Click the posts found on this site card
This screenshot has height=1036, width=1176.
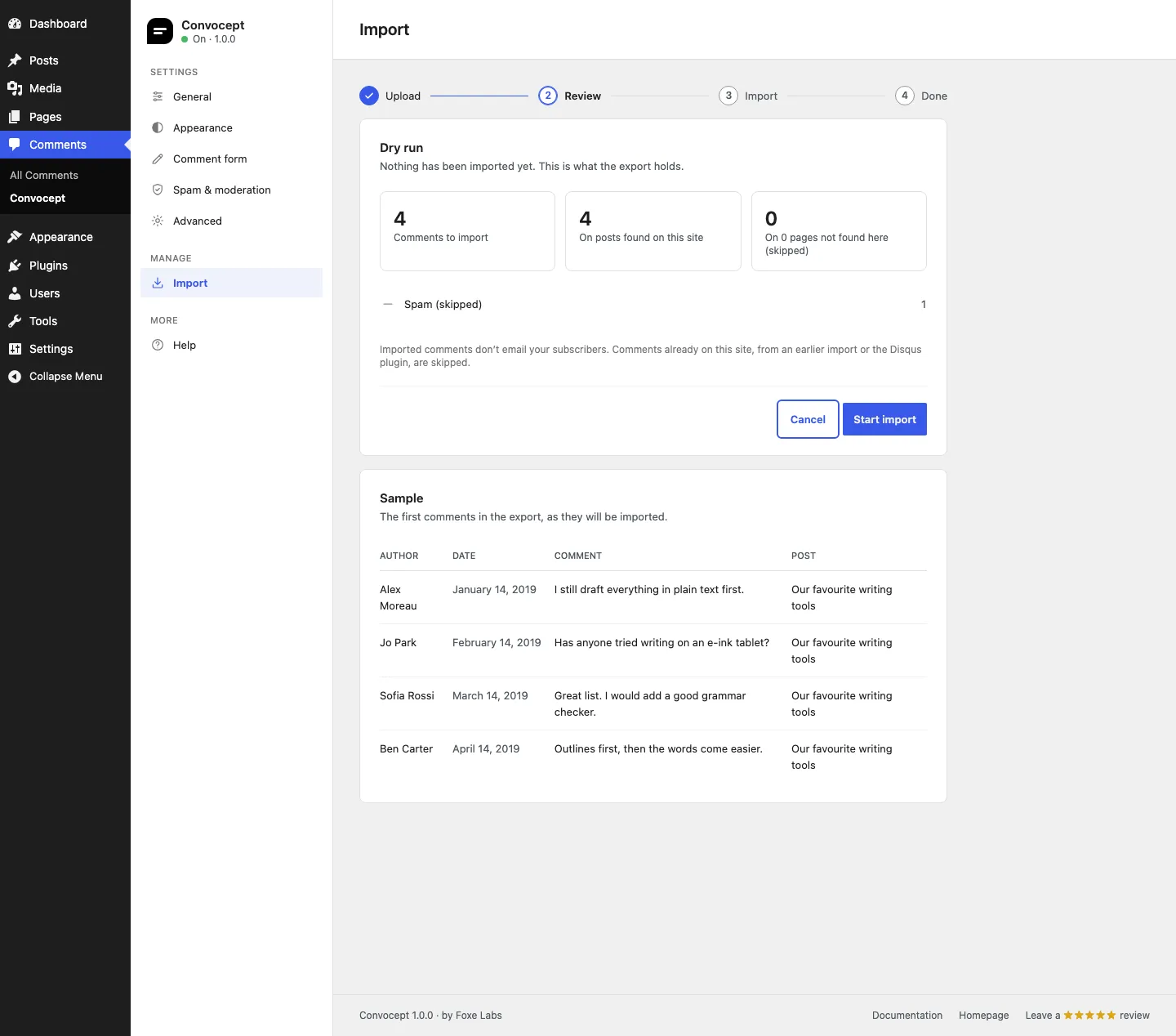coord(653,231)
